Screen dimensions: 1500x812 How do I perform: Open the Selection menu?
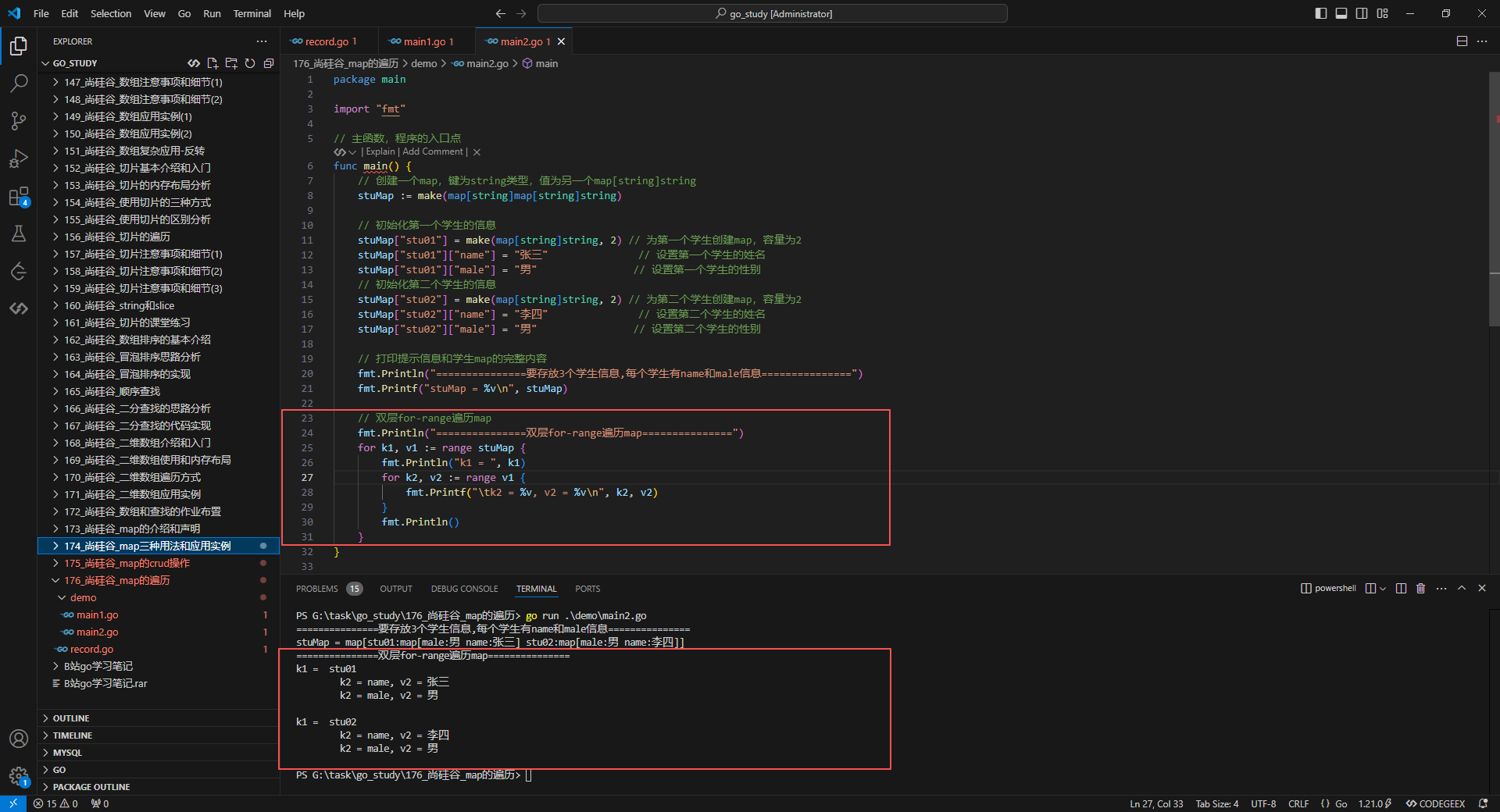pyautogui.click(x=111, y=13)
